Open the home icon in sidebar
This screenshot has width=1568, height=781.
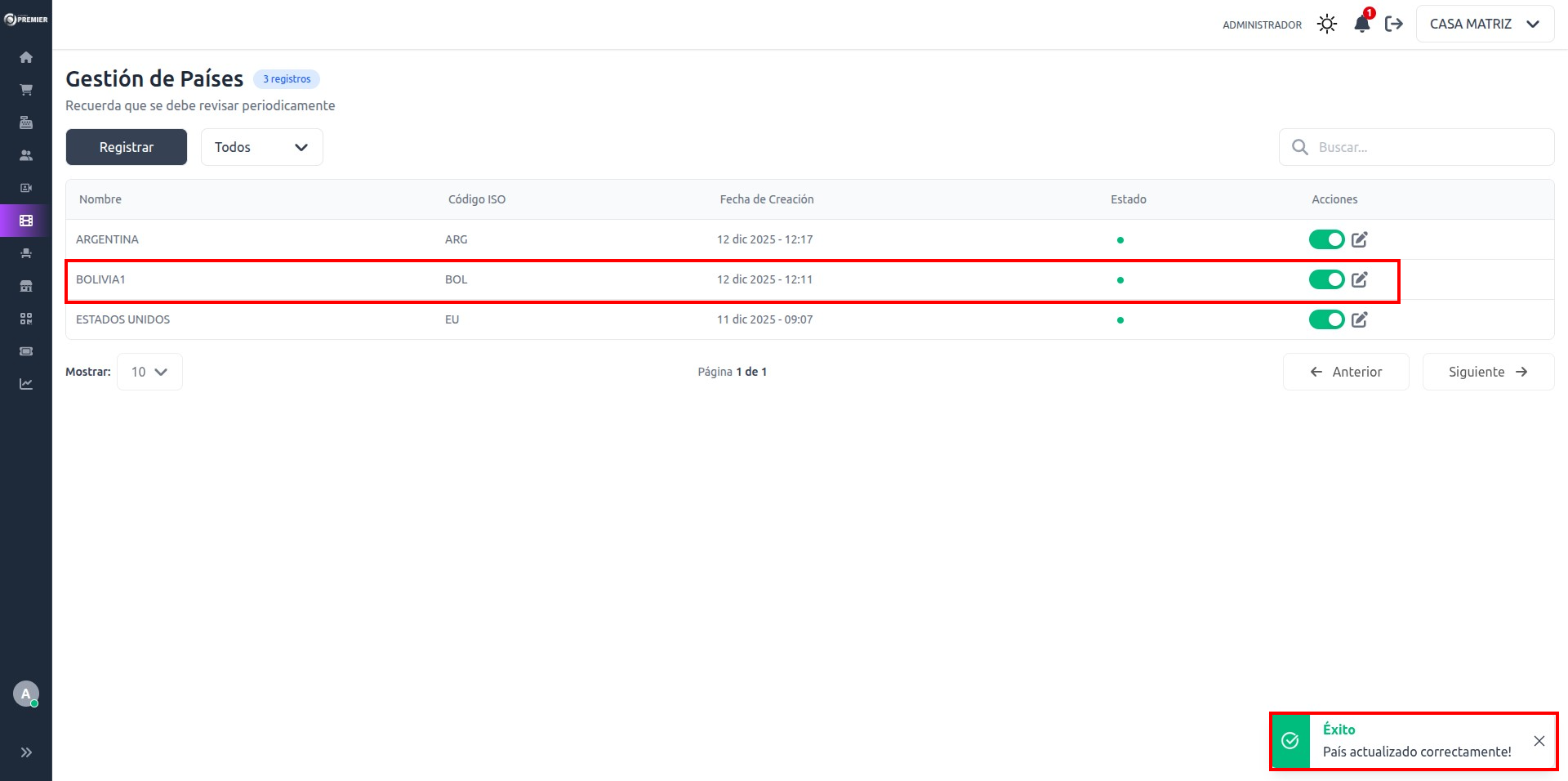pos(26,57)
